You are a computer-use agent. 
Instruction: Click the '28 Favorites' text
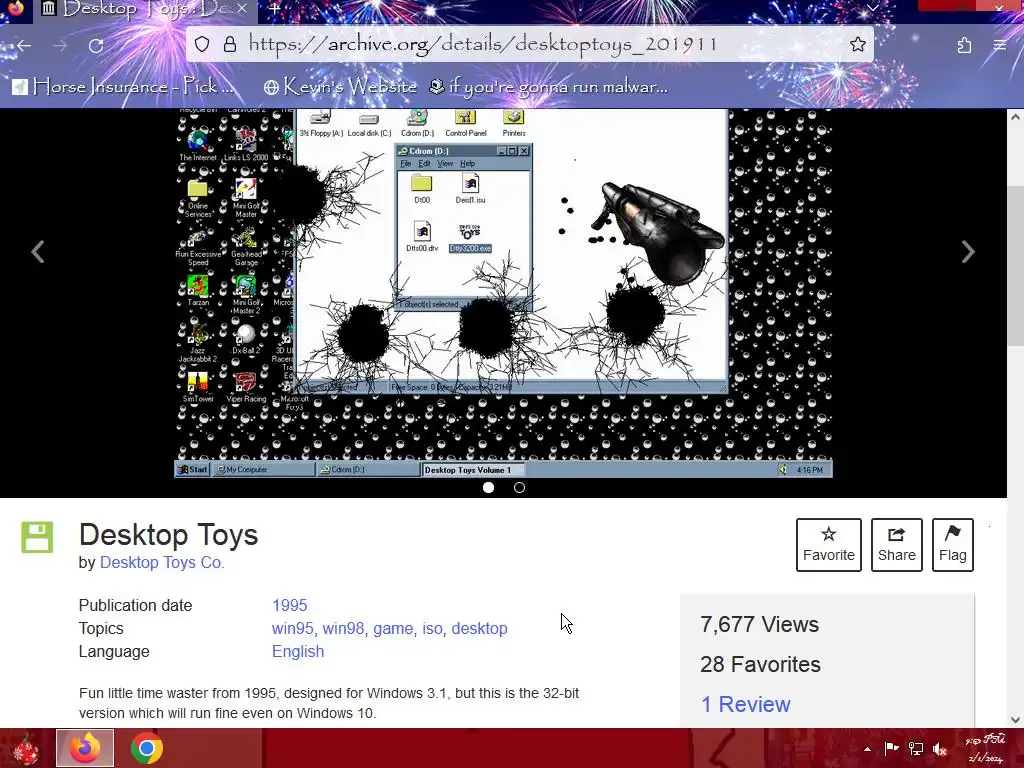pos(760,664)
